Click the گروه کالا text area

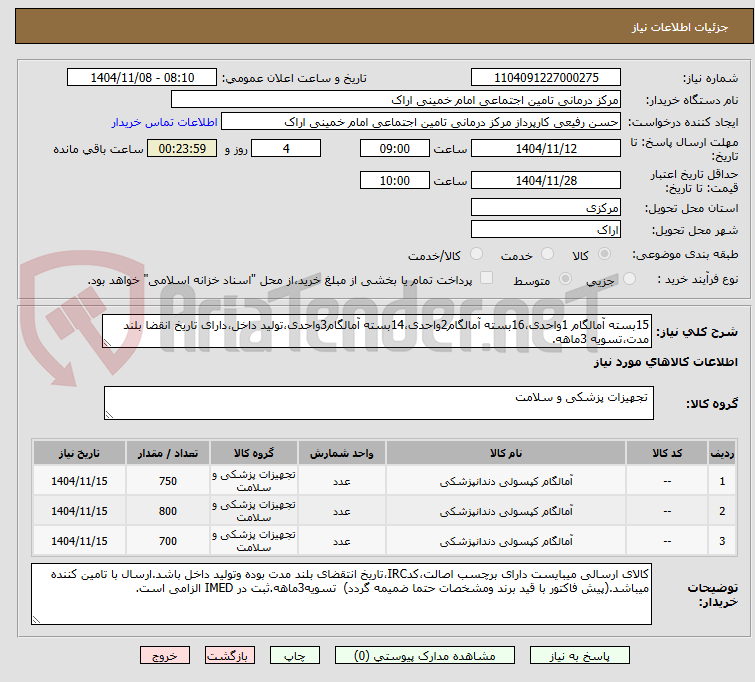pos(378,403)
